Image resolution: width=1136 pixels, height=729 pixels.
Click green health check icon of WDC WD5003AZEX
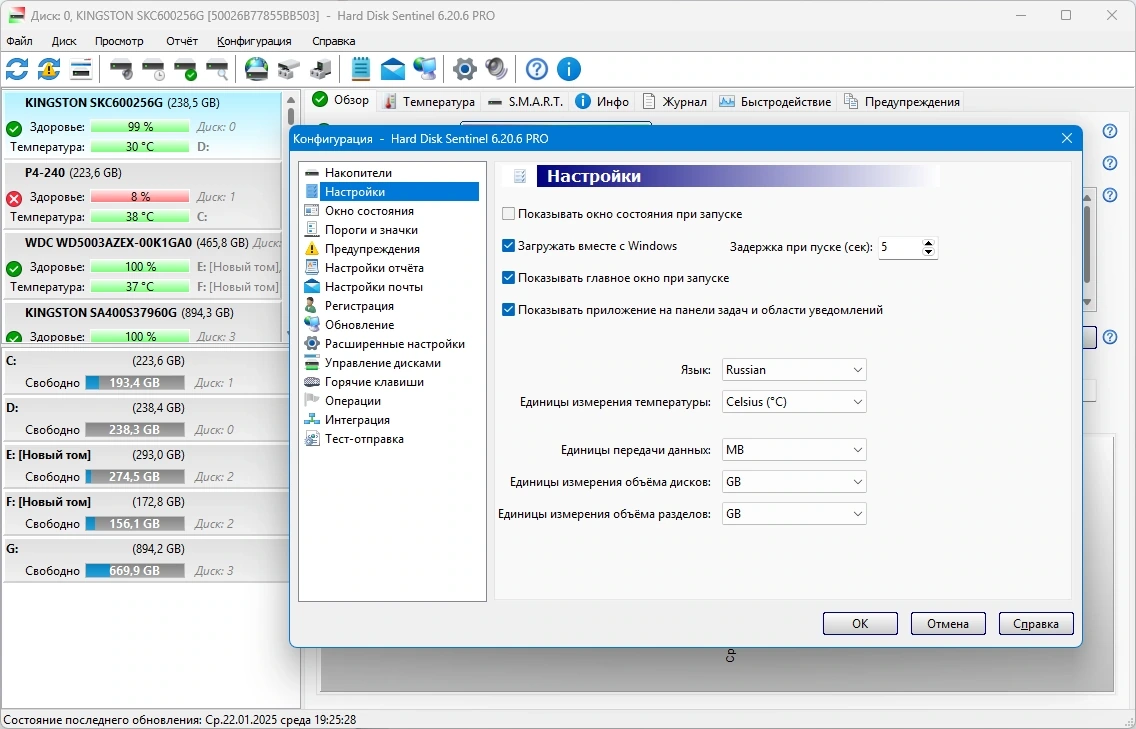14,269
